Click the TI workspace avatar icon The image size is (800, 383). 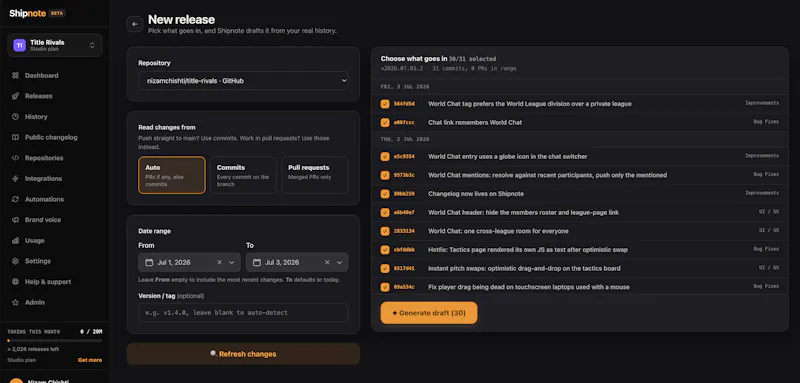coord(19,45)
